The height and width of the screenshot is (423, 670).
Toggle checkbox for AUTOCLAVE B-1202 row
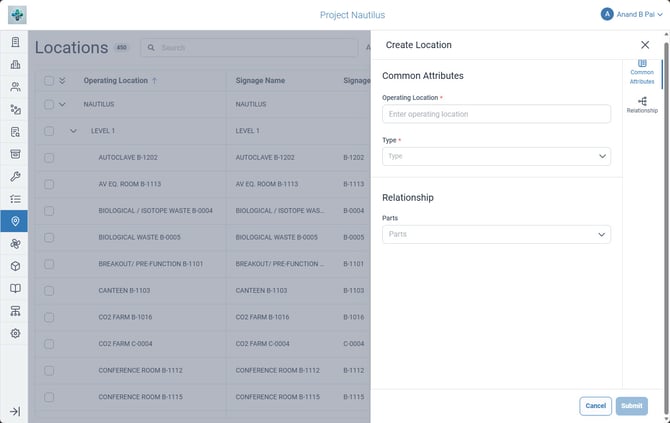tap(49, 158)
